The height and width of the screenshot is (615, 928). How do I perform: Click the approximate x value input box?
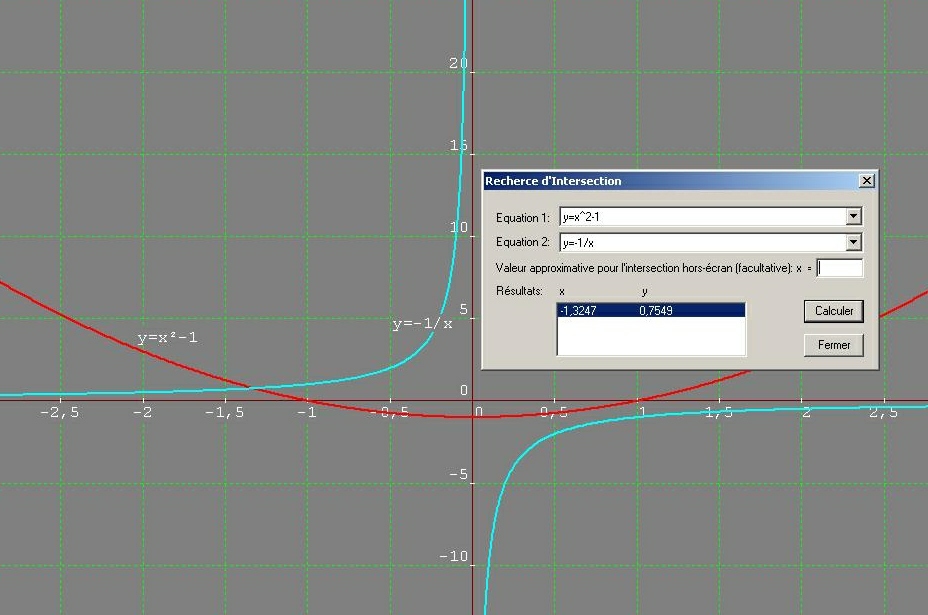tap(840, 268)
